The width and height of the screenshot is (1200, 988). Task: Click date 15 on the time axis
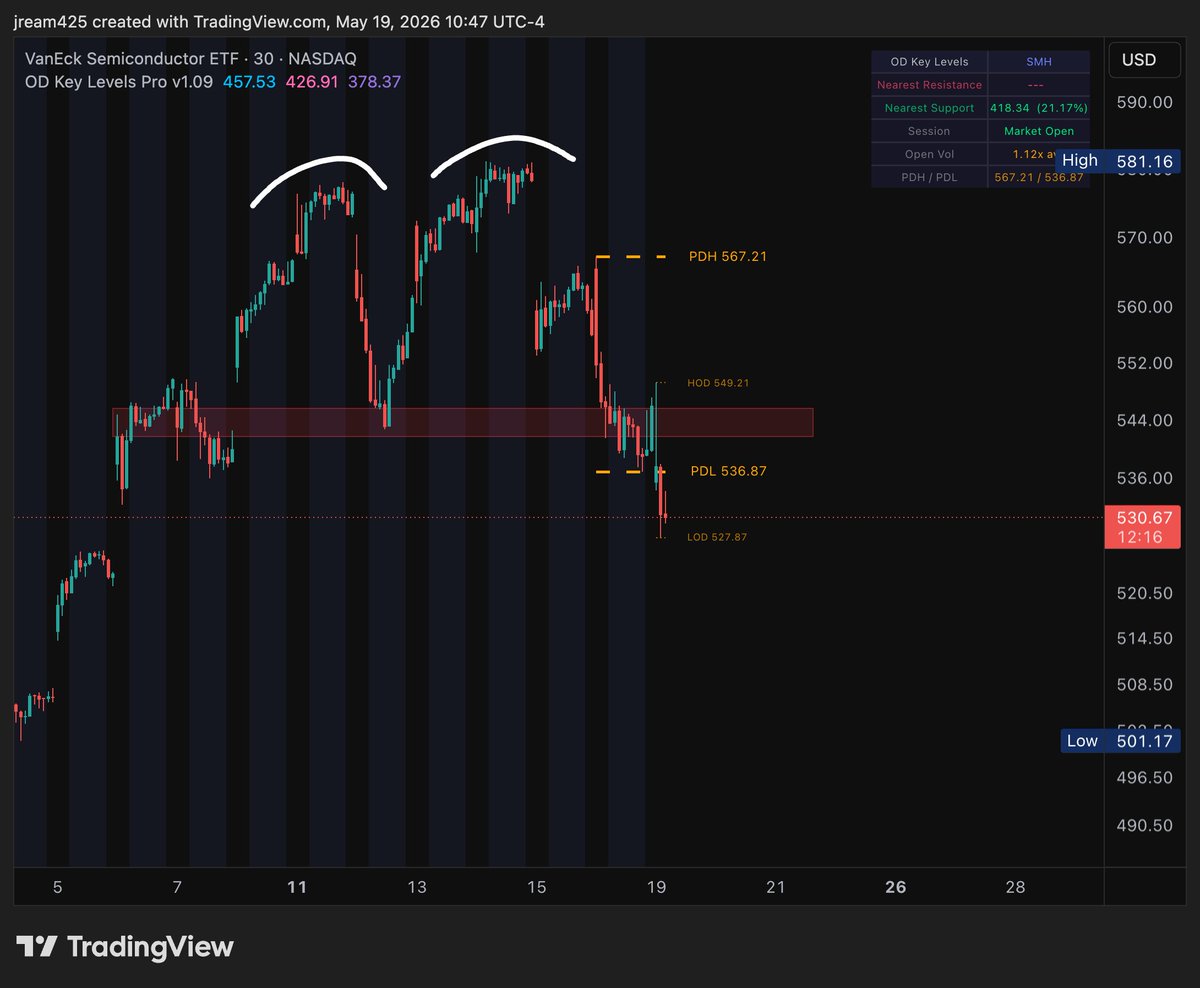(x=537, y=887)
